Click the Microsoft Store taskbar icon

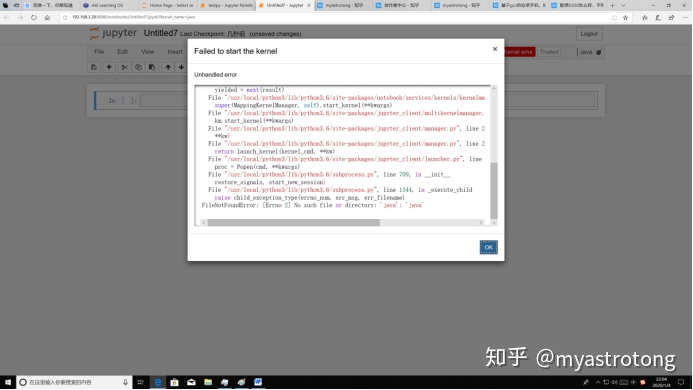coord(175,382)
